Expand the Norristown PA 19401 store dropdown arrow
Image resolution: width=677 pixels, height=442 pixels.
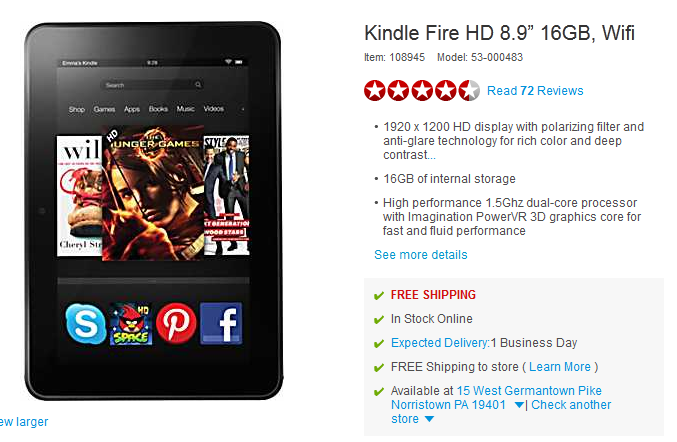coord(519,405)
